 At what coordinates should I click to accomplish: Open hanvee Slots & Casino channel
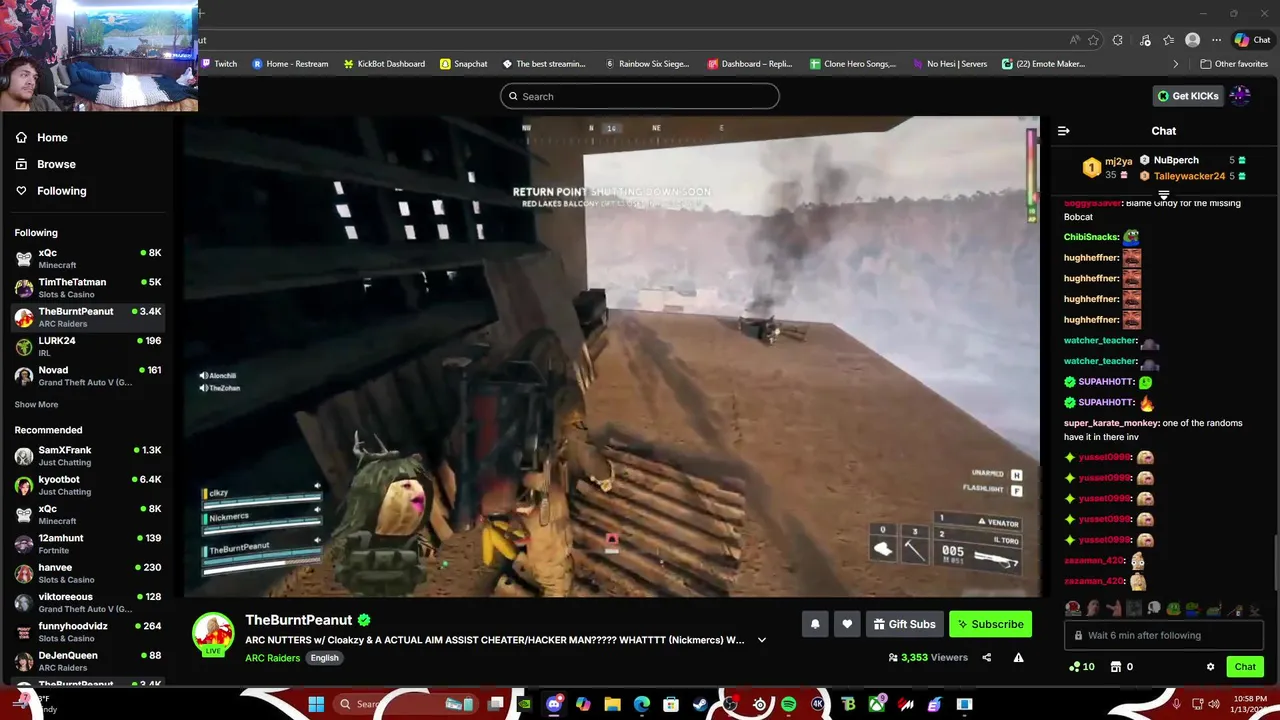88,573
